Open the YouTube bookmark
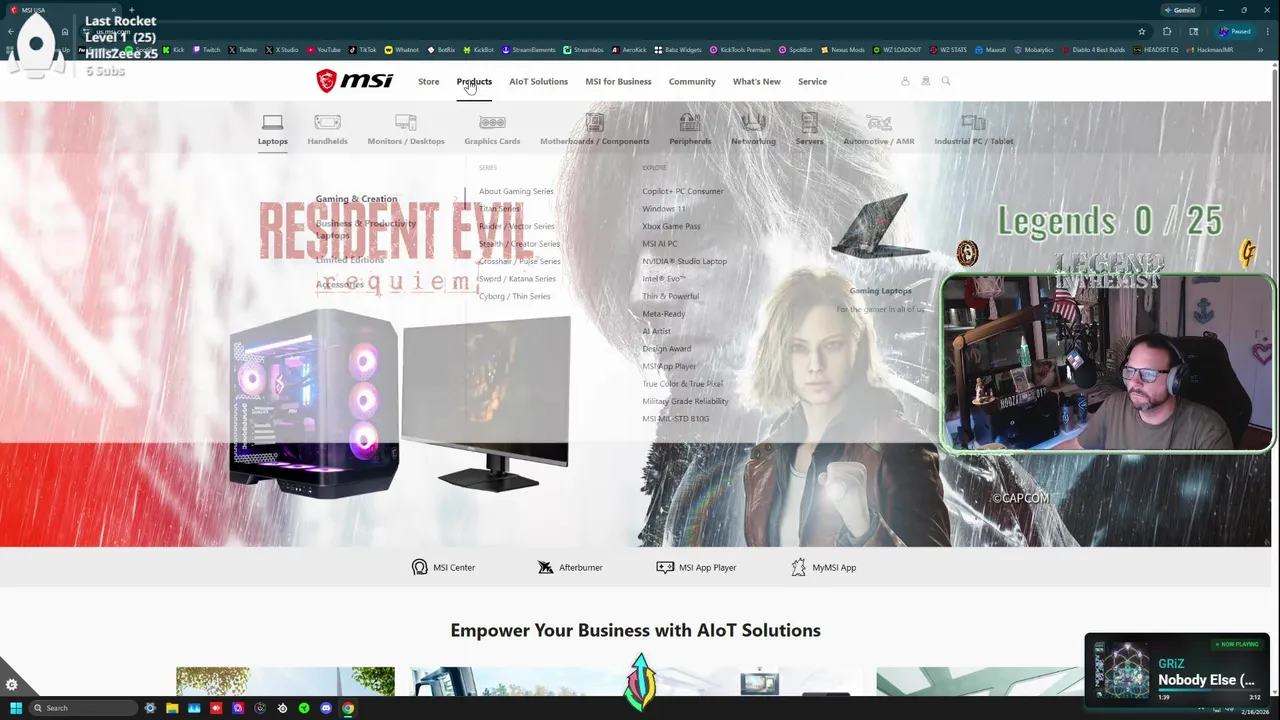Viewport: 1280px width, 720px height. tap(324, 50)
